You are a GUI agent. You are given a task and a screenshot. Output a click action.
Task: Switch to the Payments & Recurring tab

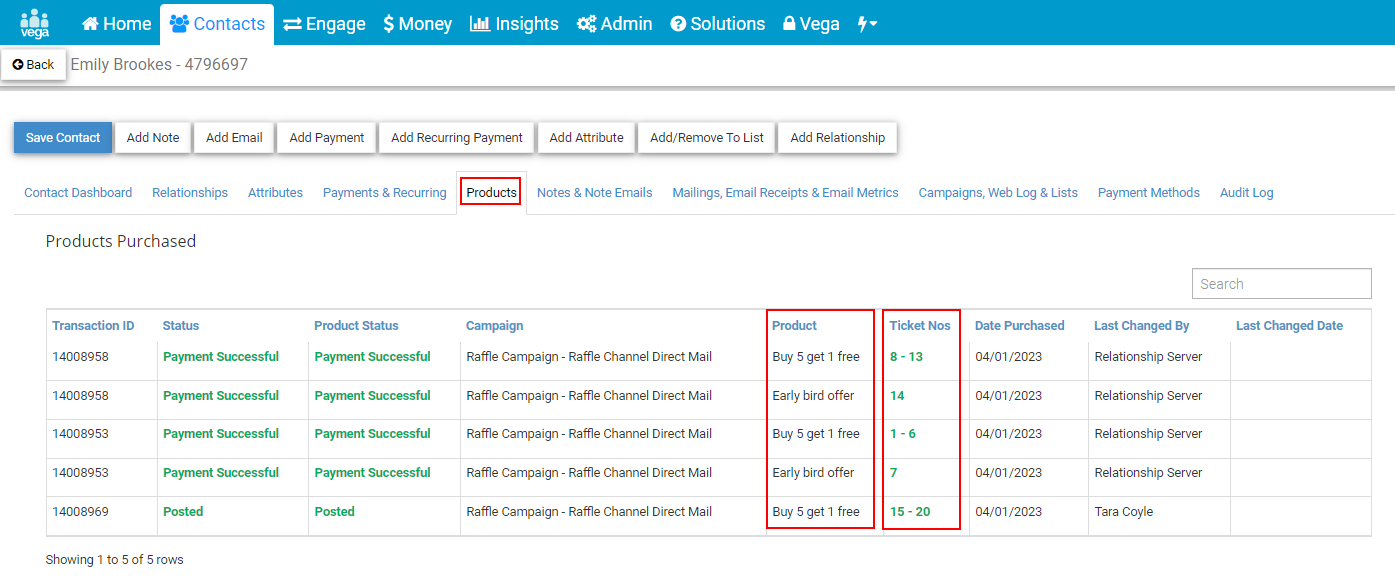tap(385, 193)
